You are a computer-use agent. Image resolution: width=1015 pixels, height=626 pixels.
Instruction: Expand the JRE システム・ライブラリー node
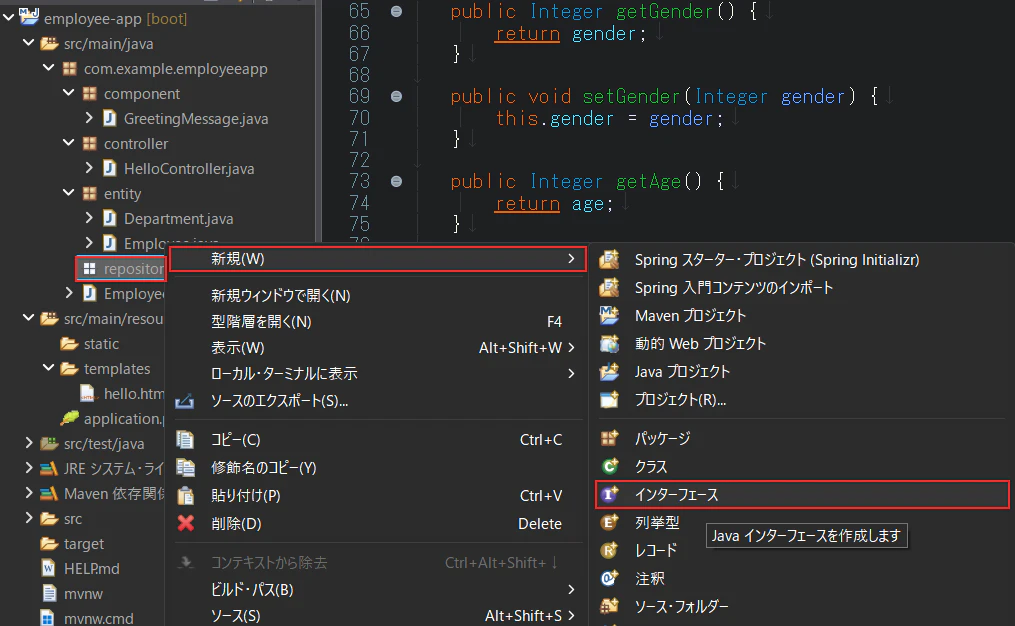[x=28, y=468]
